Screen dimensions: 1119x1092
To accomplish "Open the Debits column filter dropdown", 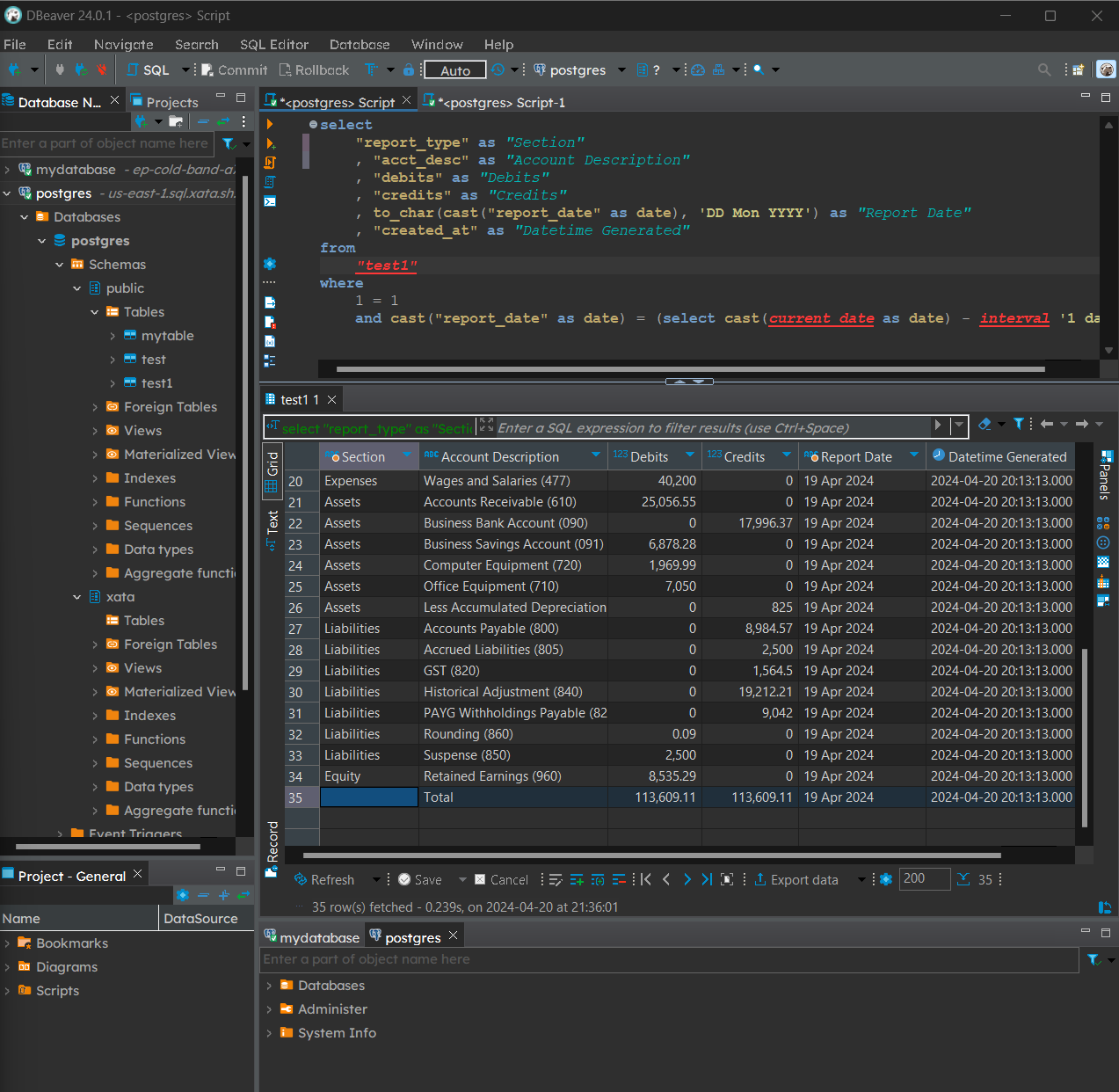I will coord(690,455).
